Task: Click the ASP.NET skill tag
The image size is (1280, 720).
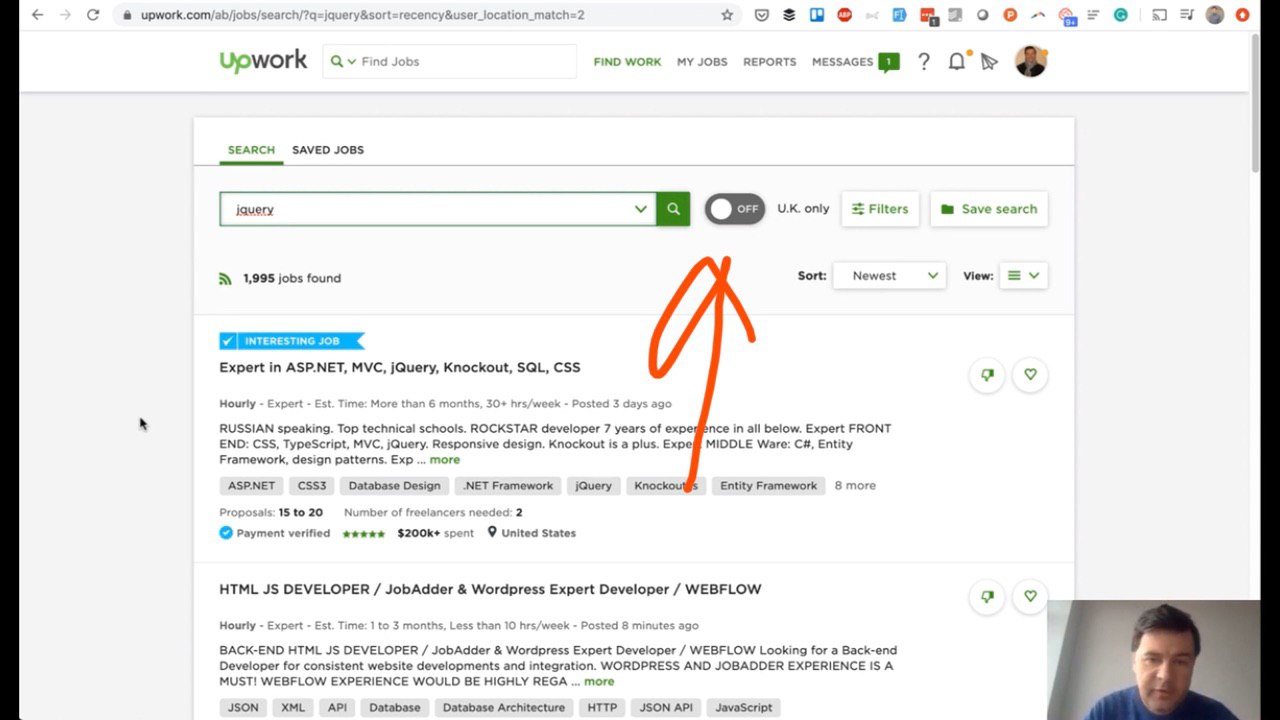Action: (x=251, y=486)
